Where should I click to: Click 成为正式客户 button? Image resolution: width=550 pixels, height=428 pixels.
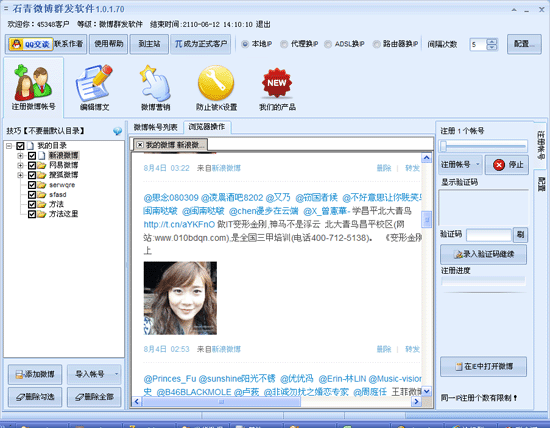point(201,44)
